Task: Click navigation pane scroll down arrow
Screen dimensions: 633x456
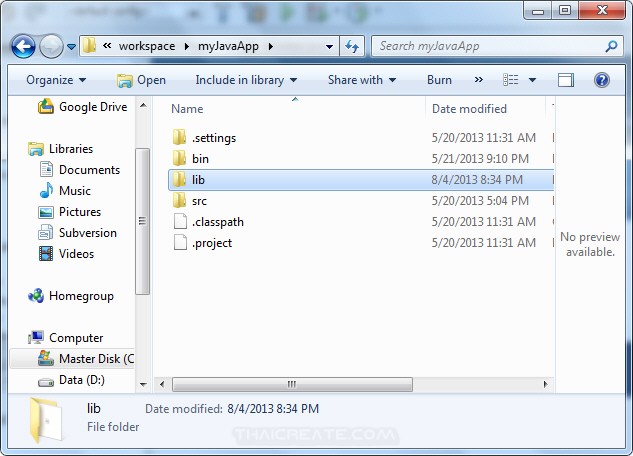Action: (x=143, y=384)
